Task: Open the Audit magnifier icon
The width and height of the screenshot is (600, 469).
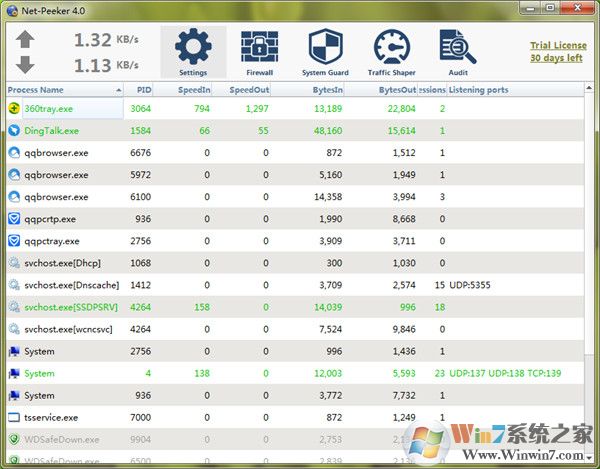Action: pos(456,48)
